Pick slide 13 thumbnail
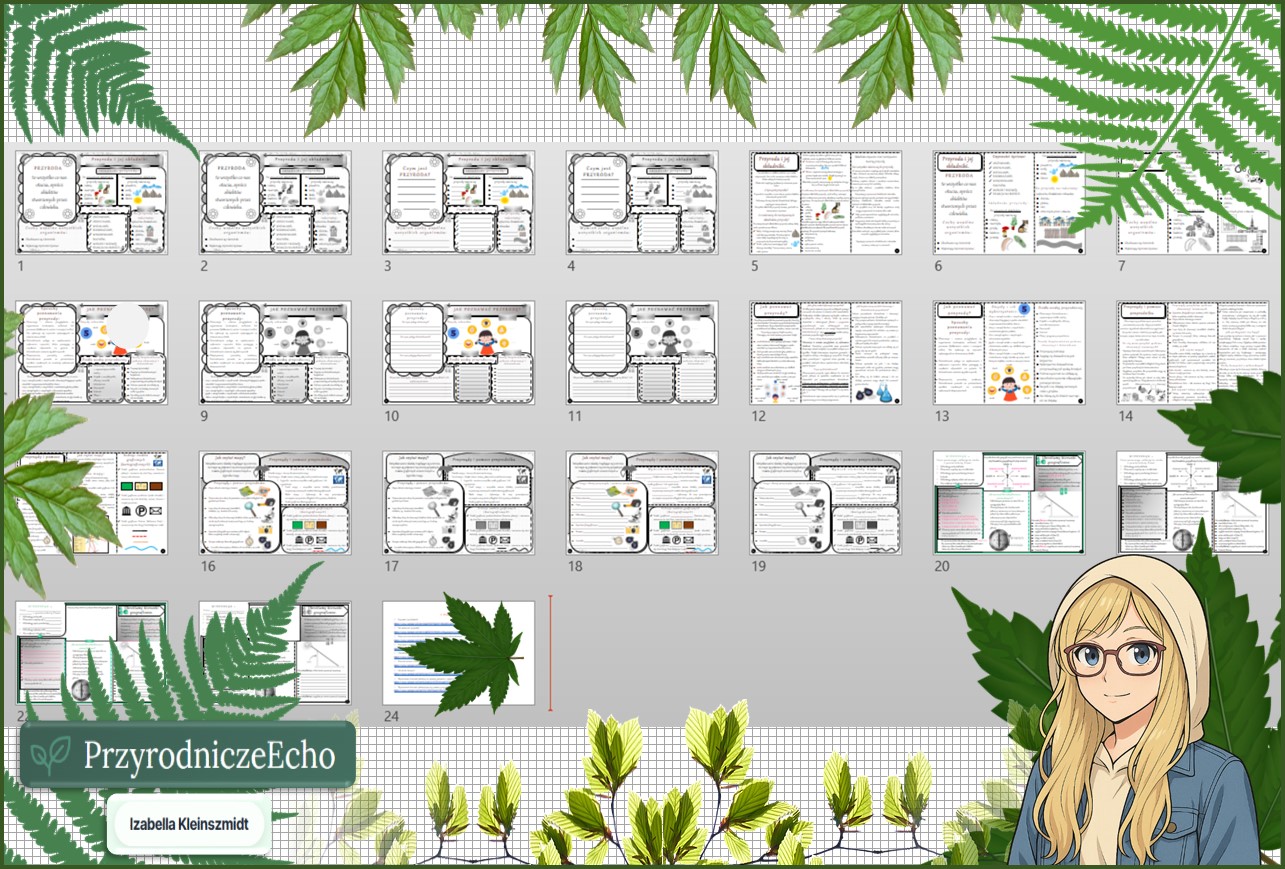Screen dimensions: 1285x869 [x=1009, y=353]
